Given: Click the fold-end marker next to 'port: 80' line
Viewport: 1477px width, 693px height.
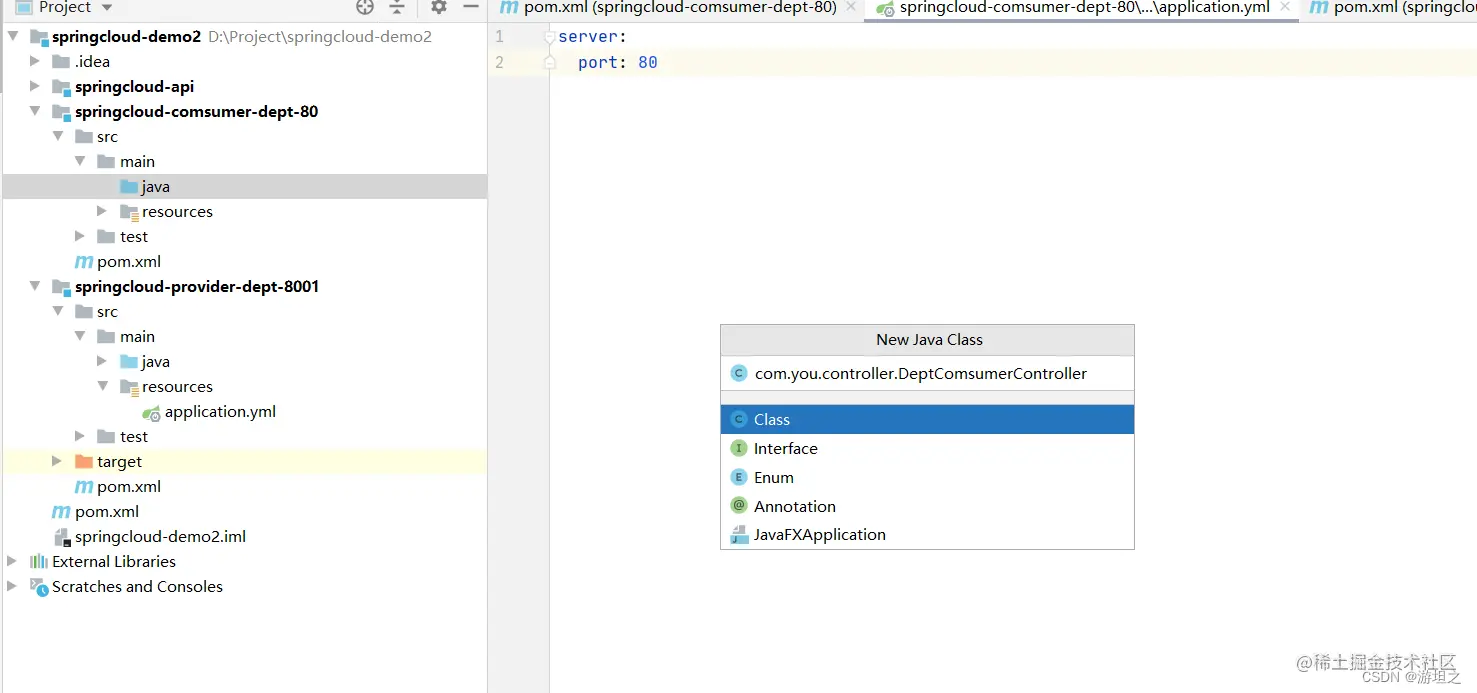Looking at the screenshot, I should (x=549, y=62).
